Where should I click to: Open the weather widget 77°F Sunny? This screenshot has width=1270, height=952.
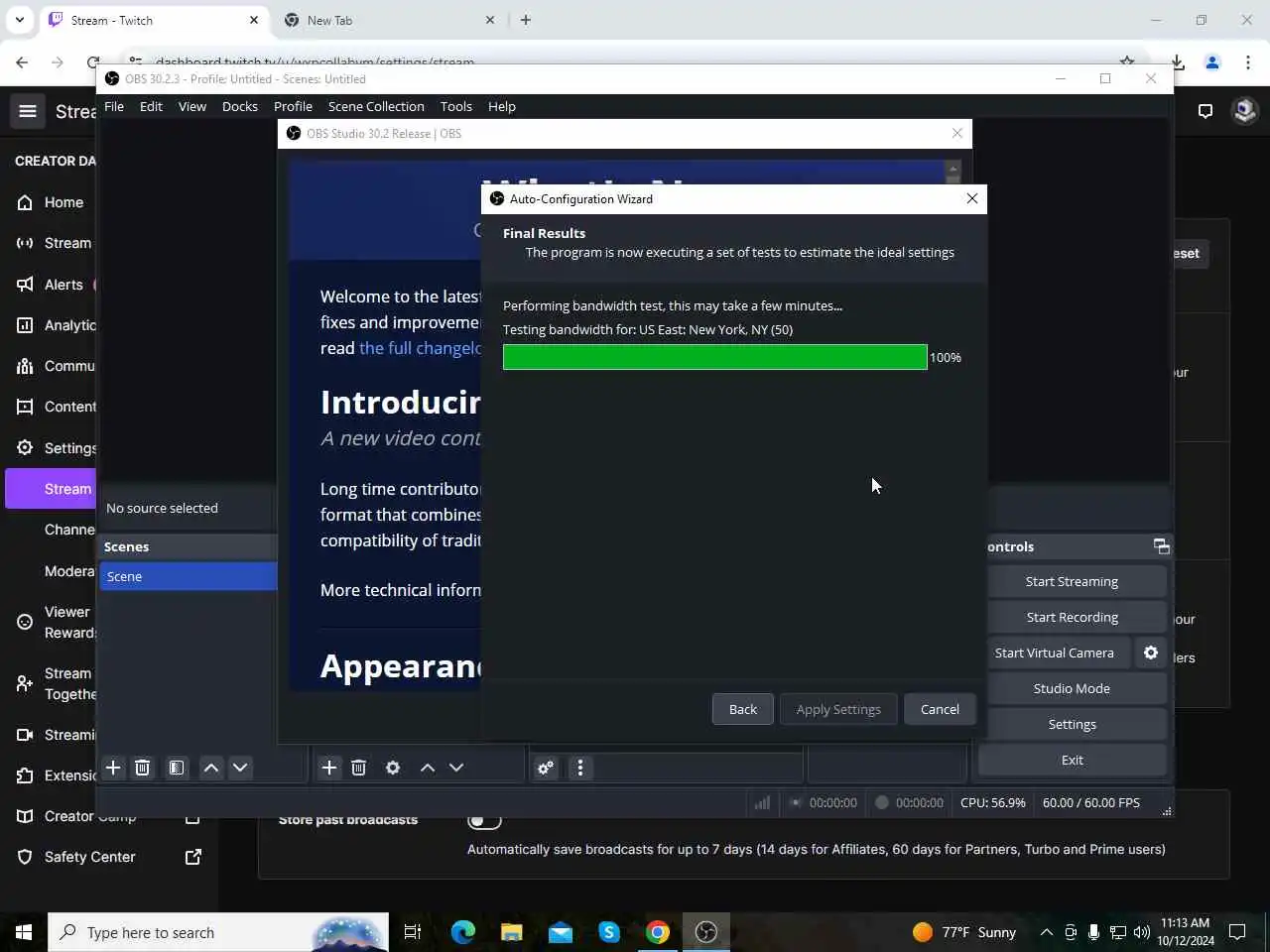coord(964,932)
